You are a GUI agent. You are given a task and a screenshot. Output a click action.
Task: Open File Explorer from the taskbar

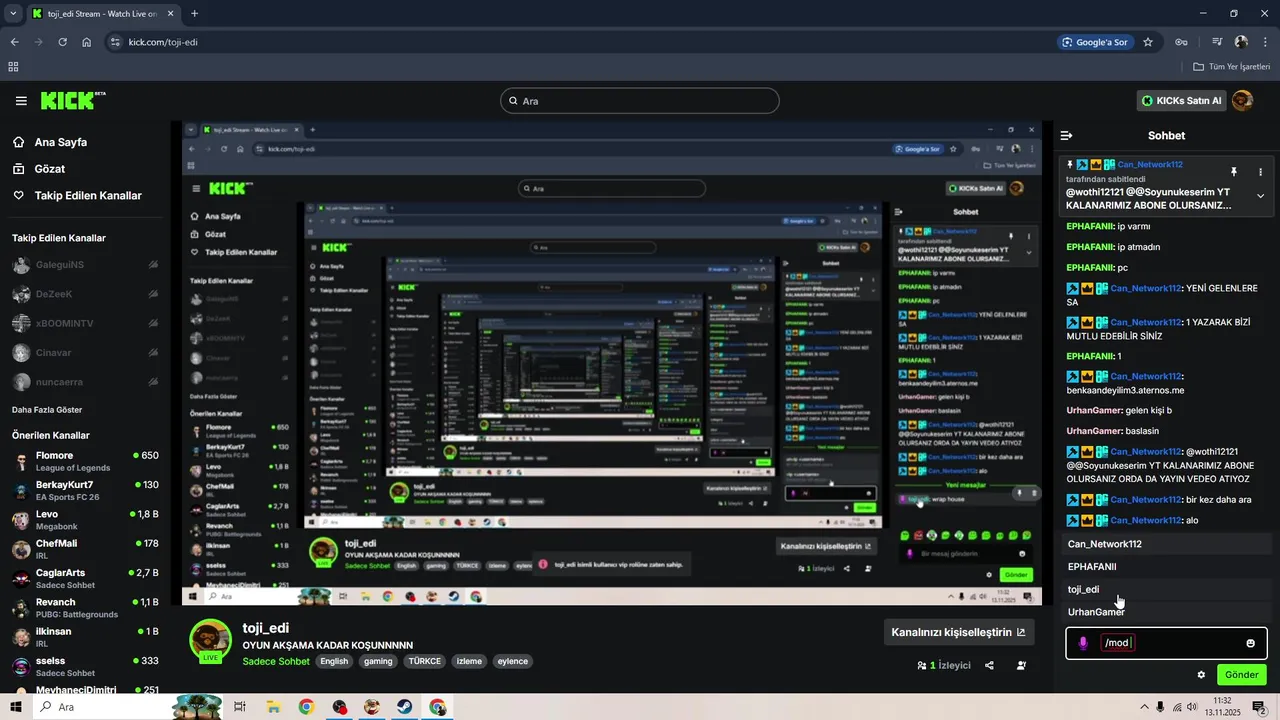point(273,707)
